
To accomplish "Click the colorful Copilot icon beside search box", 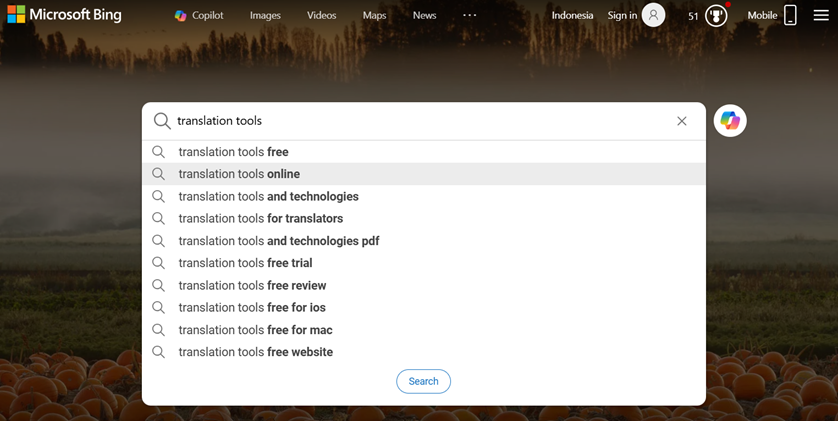I will point(730,121).
